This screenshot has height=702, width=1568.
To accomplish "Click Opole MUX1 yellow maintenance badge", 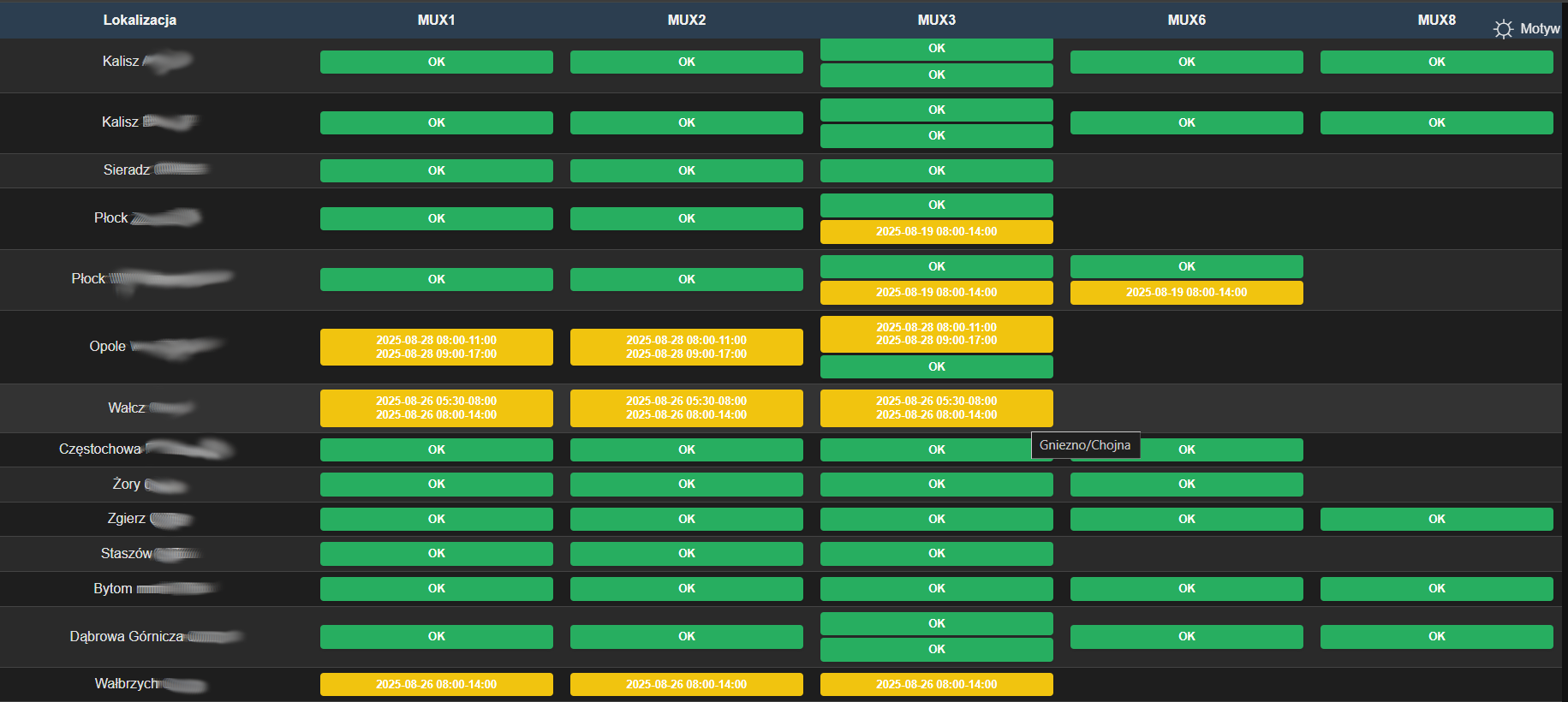I will pyautogui.click(x=437, y=347).
